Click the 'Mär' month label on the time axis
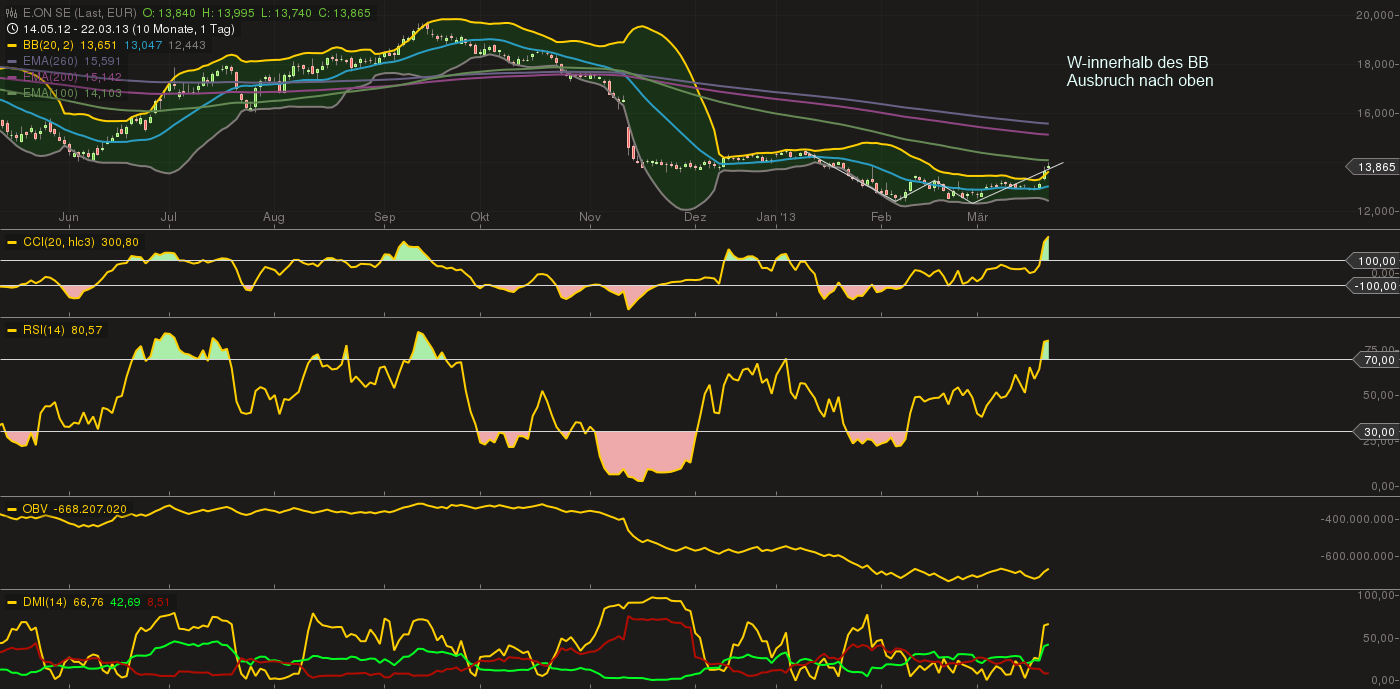 pos(977,217)
